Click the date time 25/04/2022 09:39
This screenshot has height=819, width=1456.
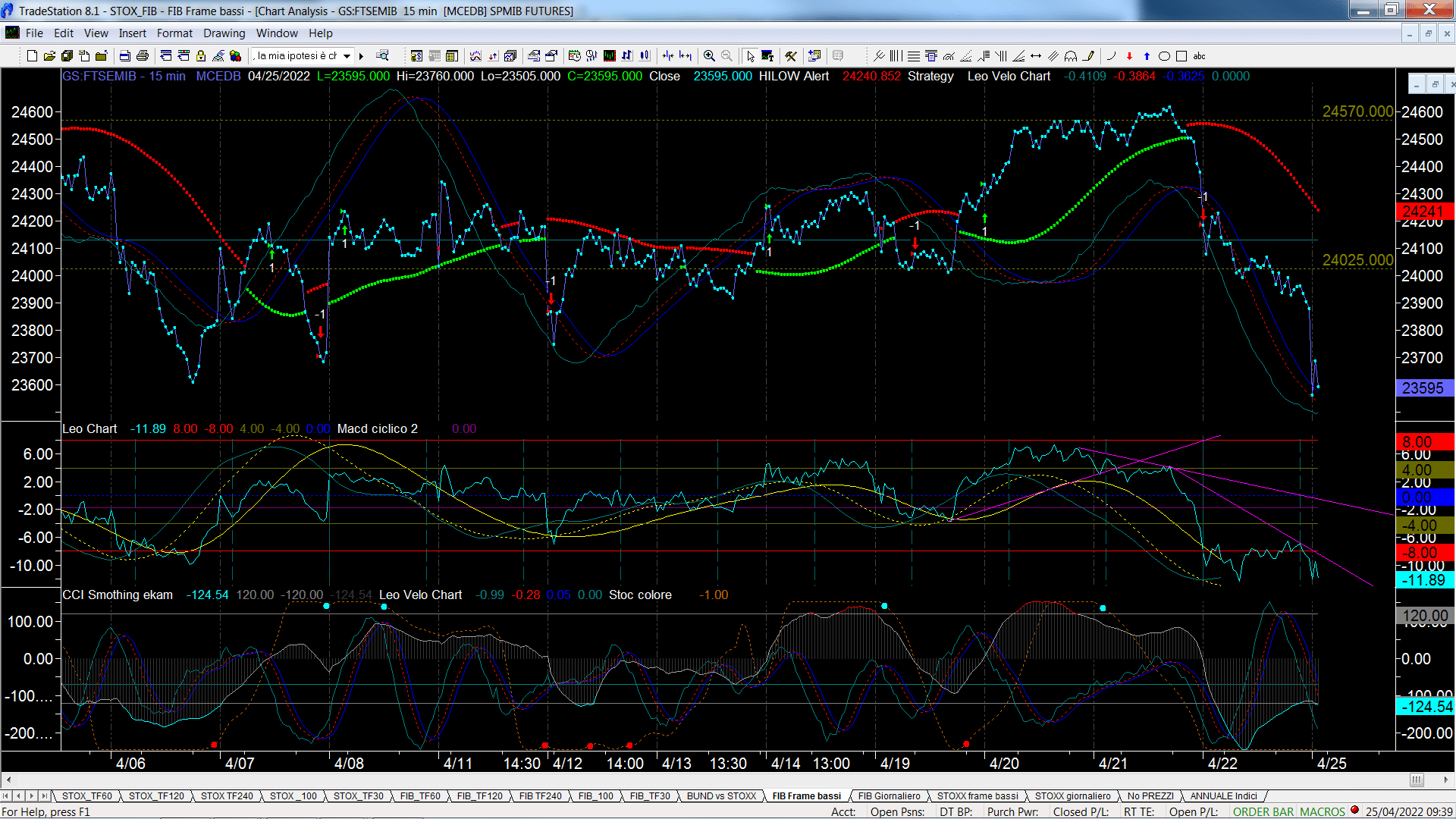tap(1409, 812)
